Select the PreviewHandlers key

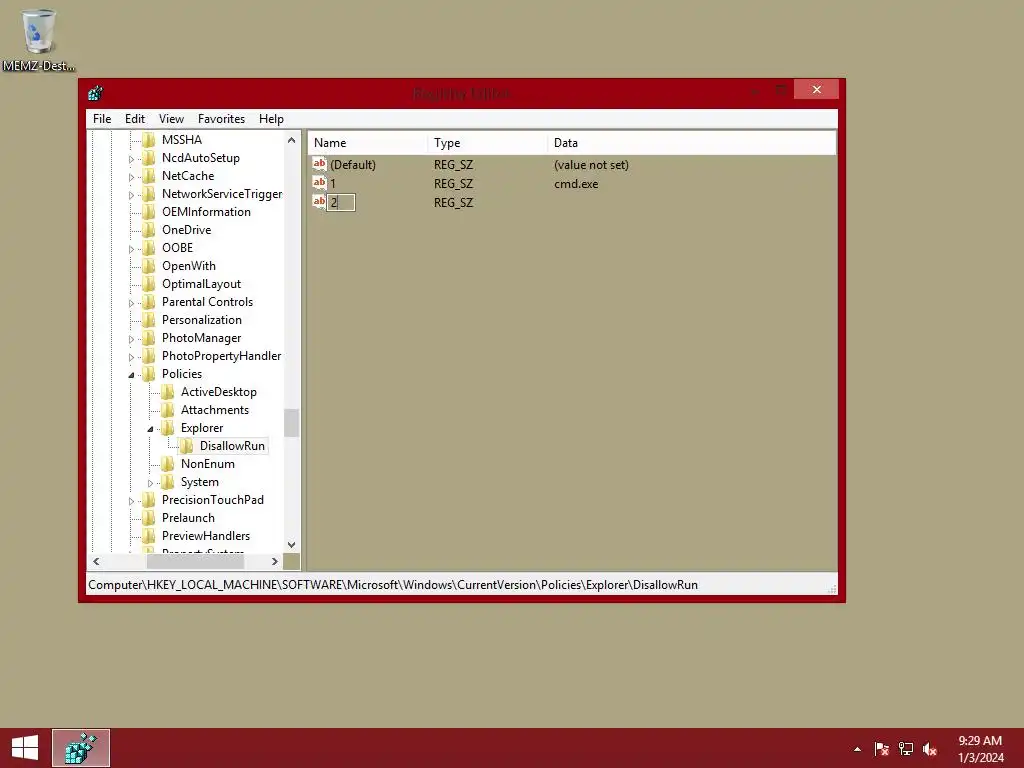pyautogui.click(x=206, y=536)
